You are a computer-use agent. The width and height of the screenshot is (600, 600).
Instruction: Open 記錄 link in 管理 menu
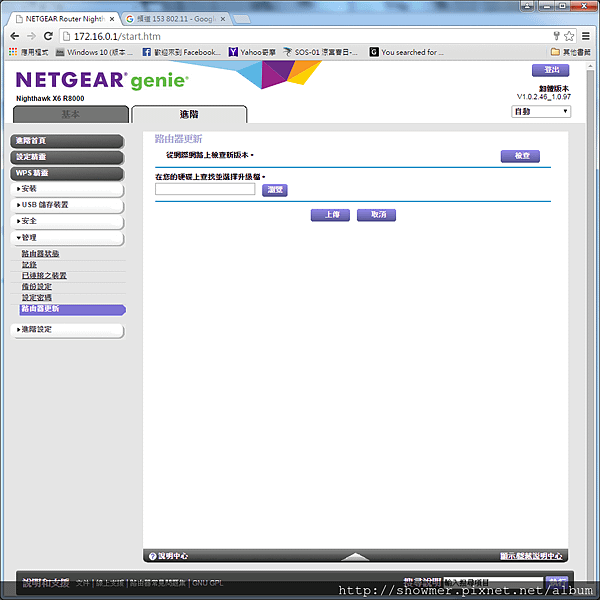click(29, 265)
